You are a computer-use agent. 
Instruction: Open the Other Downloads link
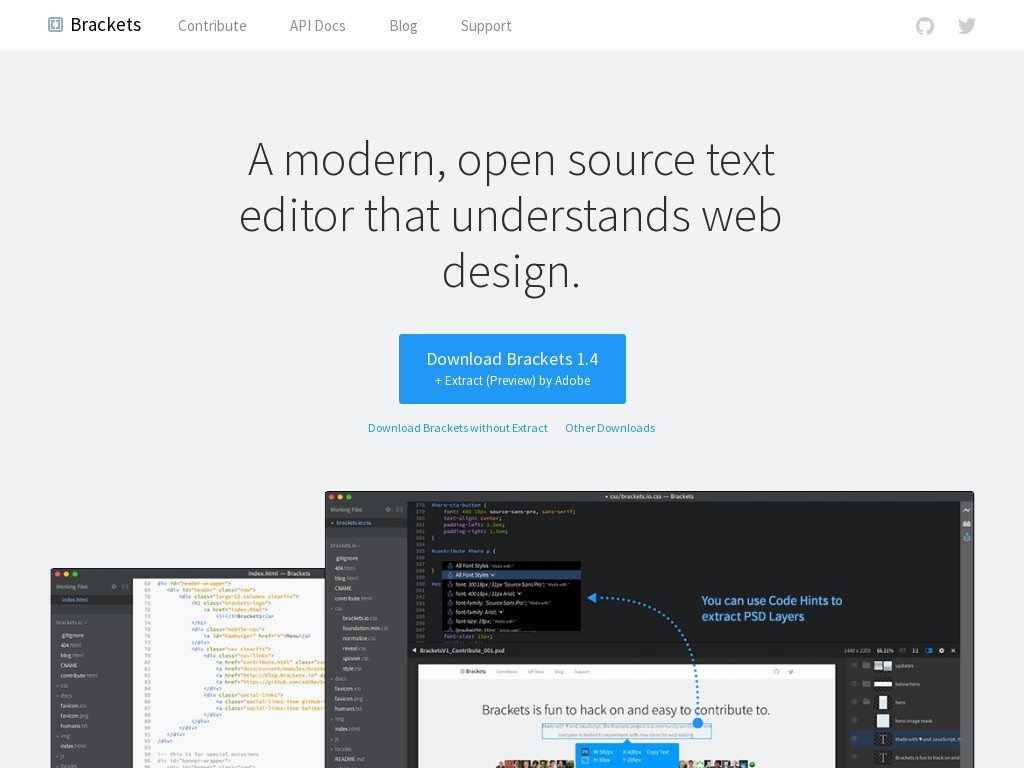pos(610,428)
